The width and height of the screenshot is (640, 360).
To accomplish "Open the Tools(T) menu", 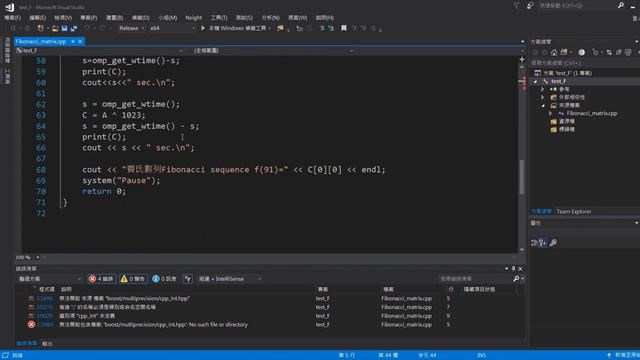I will (x=219, y=18).
